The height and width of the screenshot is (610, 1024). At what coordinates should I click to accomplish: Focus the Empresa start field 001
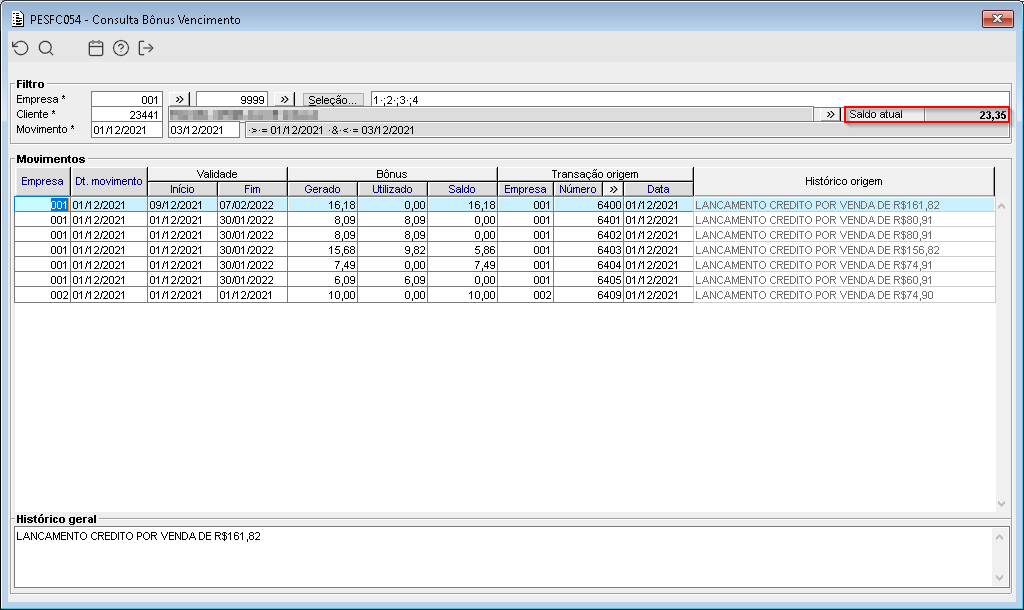(x=127, y=99)
